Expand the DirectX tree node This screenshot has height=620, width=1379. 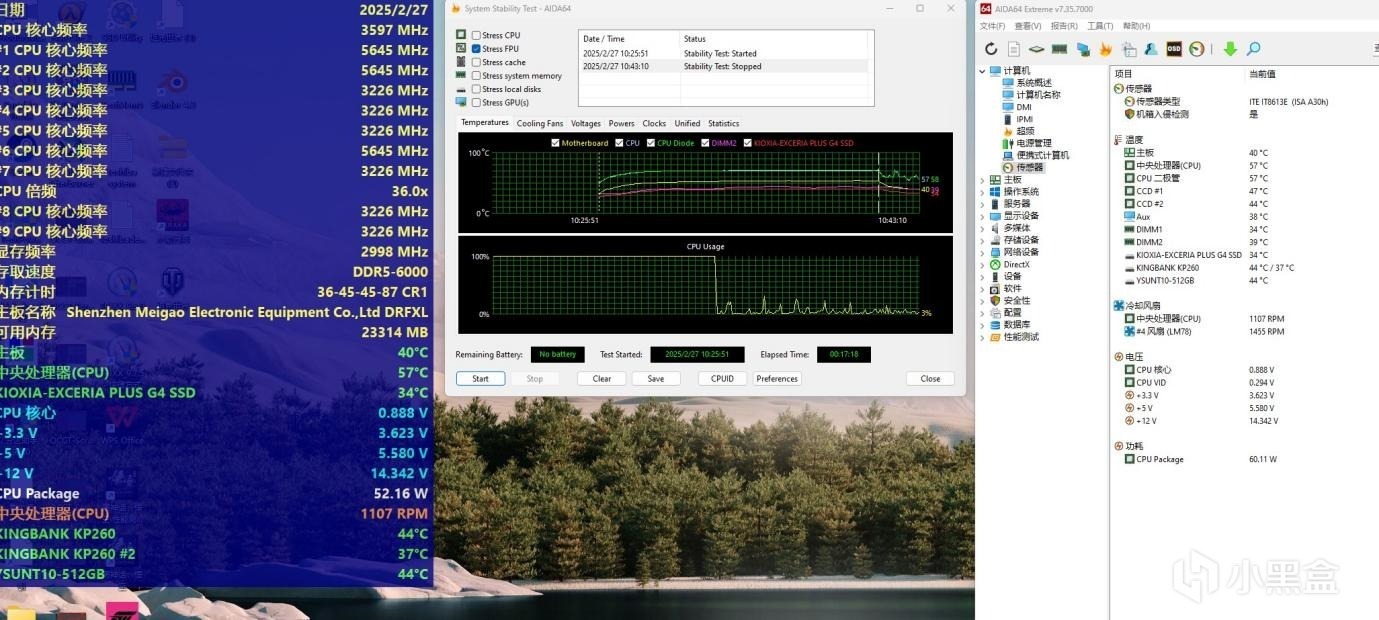pyautogui.click(x=982, y=264)
